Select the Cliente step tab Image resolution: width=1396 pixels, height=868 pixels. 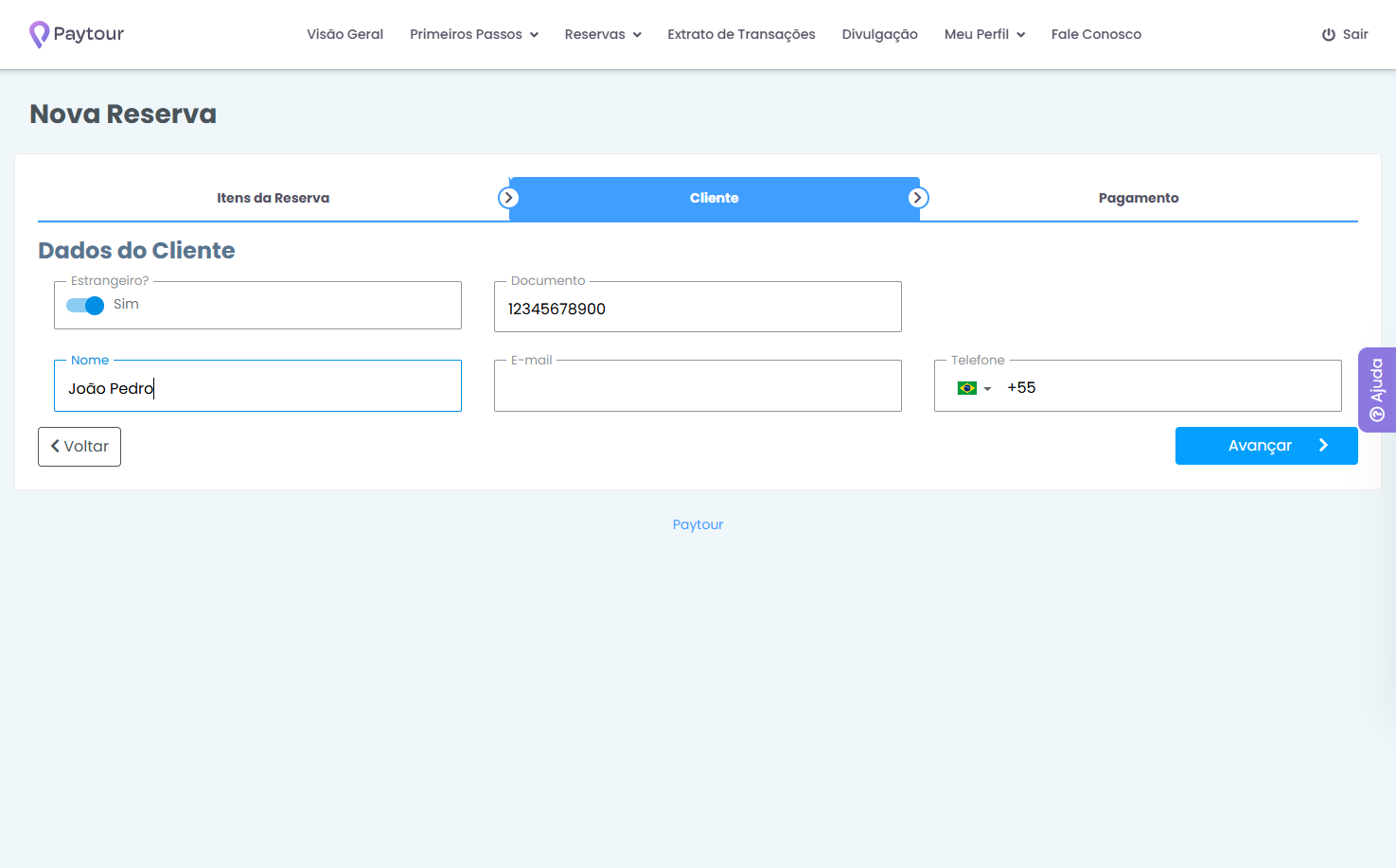click(715, 198)
